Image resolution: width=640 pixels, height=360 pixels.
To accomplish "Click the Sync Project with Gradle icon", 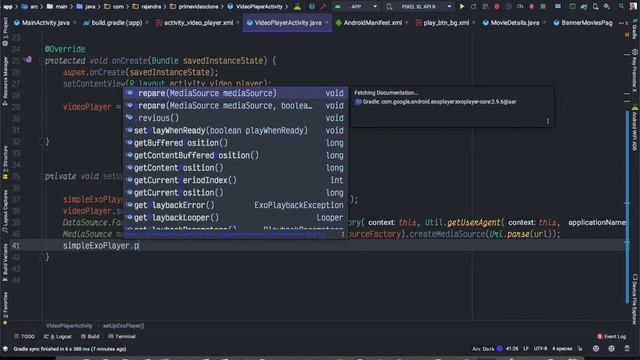I will (584, 7).
